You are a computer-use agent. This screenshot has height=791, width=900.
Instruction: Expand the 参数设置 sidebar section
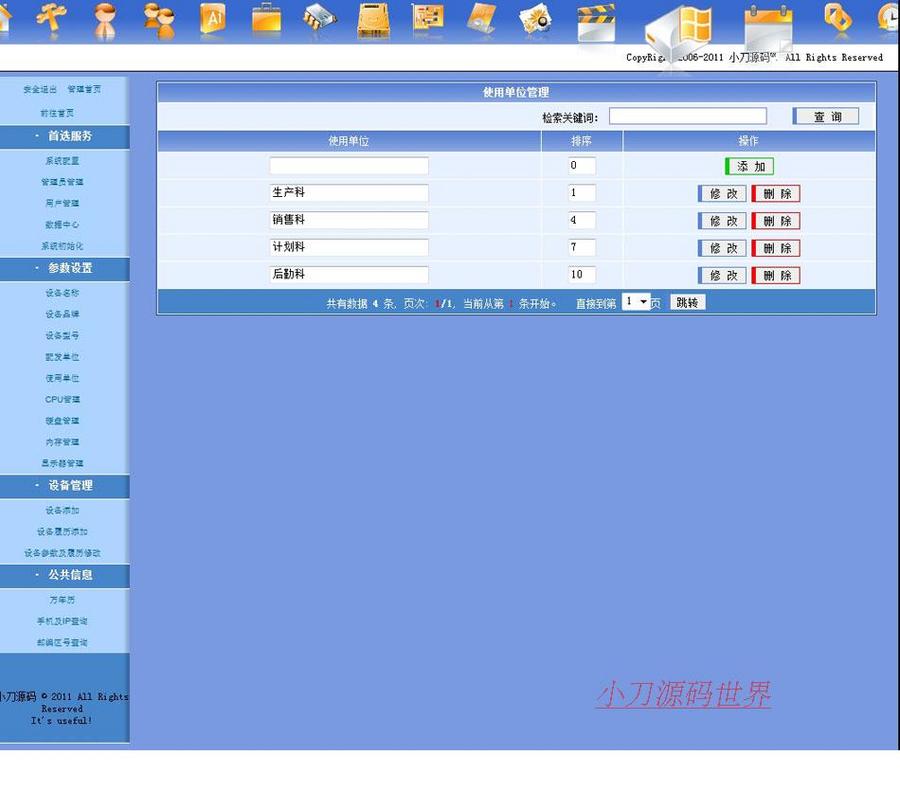(x=62, y=269)
